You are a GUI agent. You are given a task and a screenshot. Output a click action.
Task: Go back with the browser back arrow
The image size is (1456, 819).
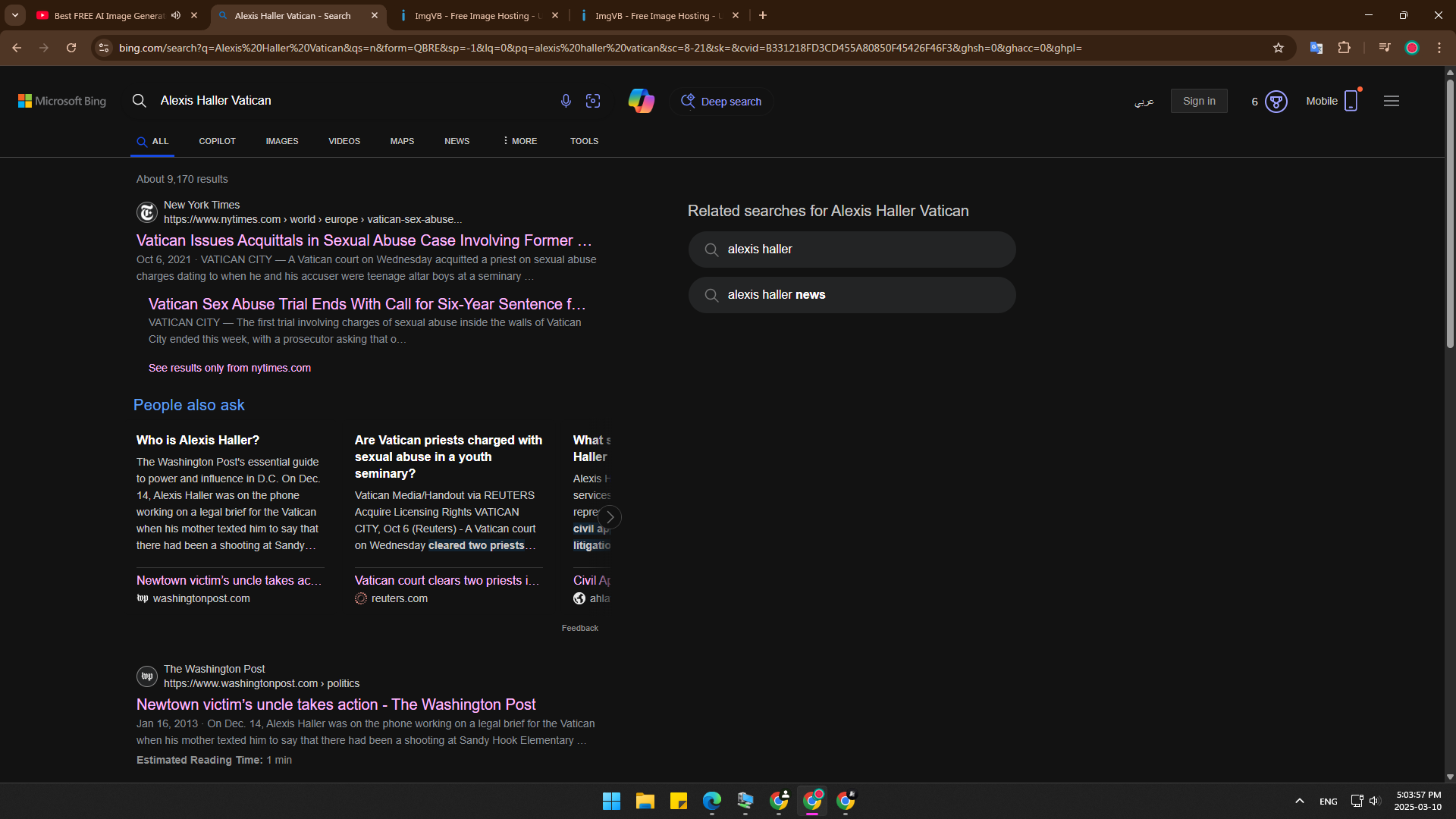[17, 48]
